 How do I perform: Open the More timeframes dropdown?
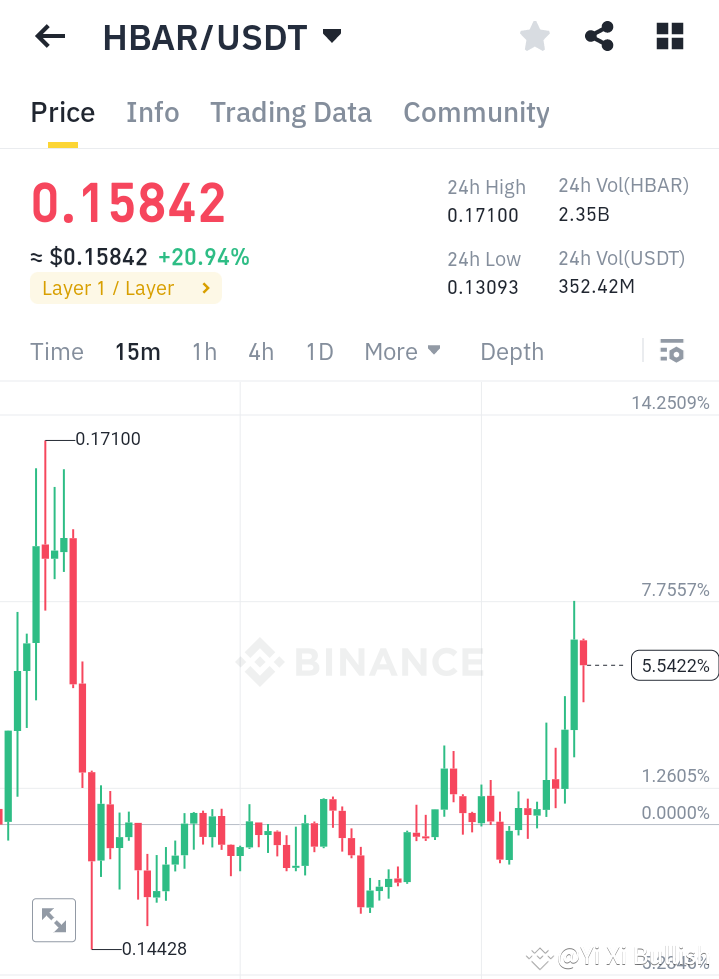click(402, 351)
